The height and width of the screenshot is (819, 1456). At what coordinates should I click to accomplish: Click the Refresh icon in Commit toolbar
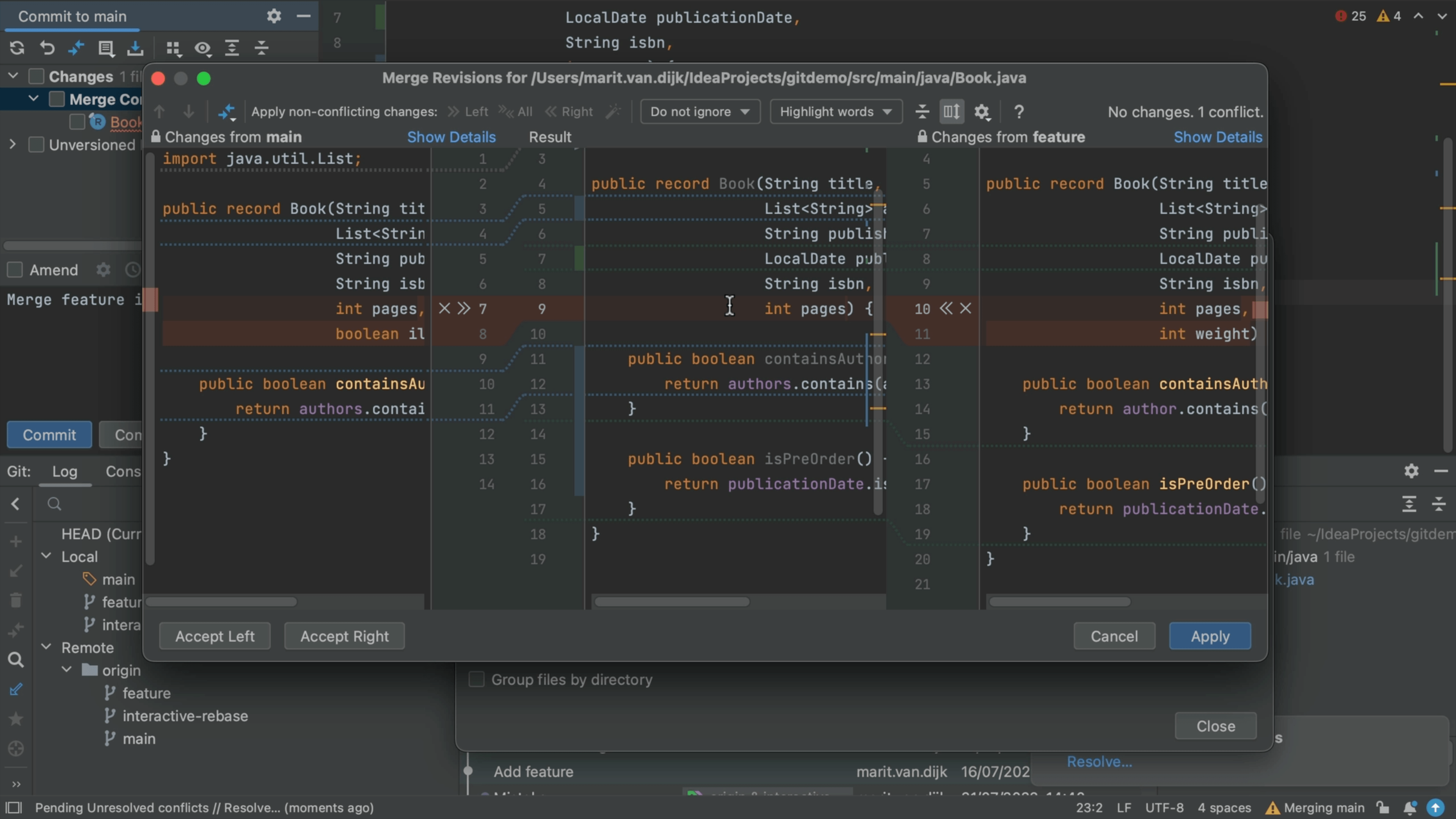tap(17, 48)
